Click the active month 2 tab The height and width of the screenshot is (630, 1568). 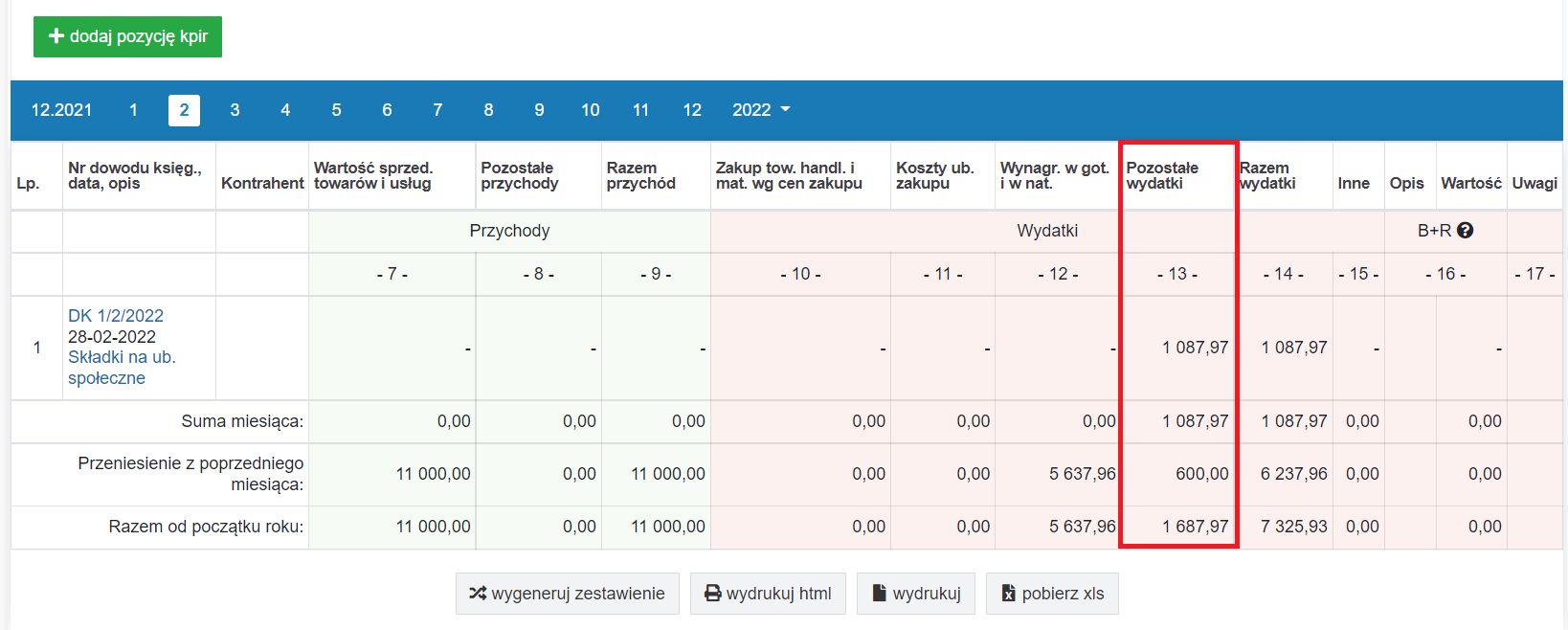coord(184,110)
